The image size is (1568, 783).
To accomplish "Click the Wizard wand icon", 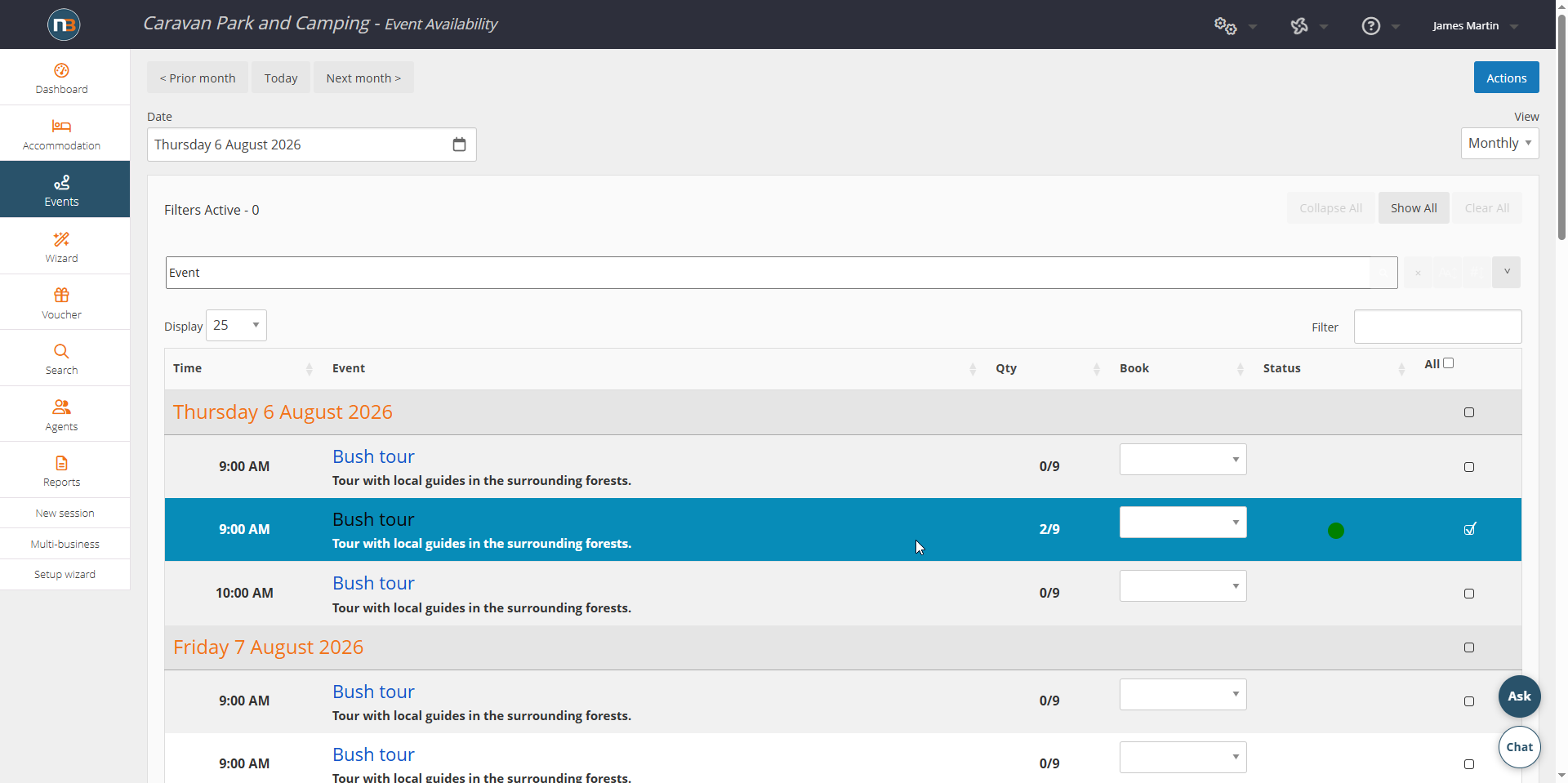I will (x=61, y=239).
